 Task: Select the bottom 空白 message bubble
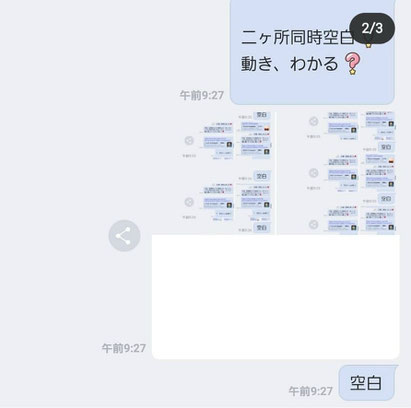[367, 383]
